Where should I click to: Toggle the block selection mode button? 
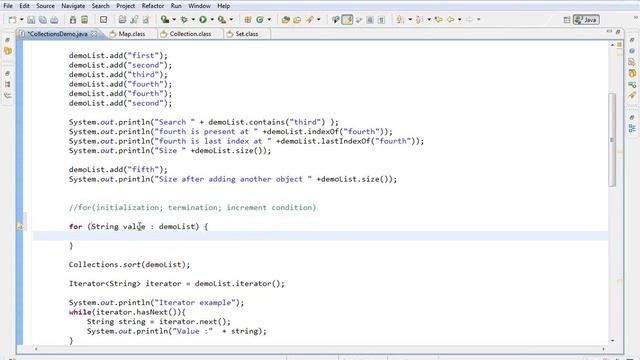point(370,20)
